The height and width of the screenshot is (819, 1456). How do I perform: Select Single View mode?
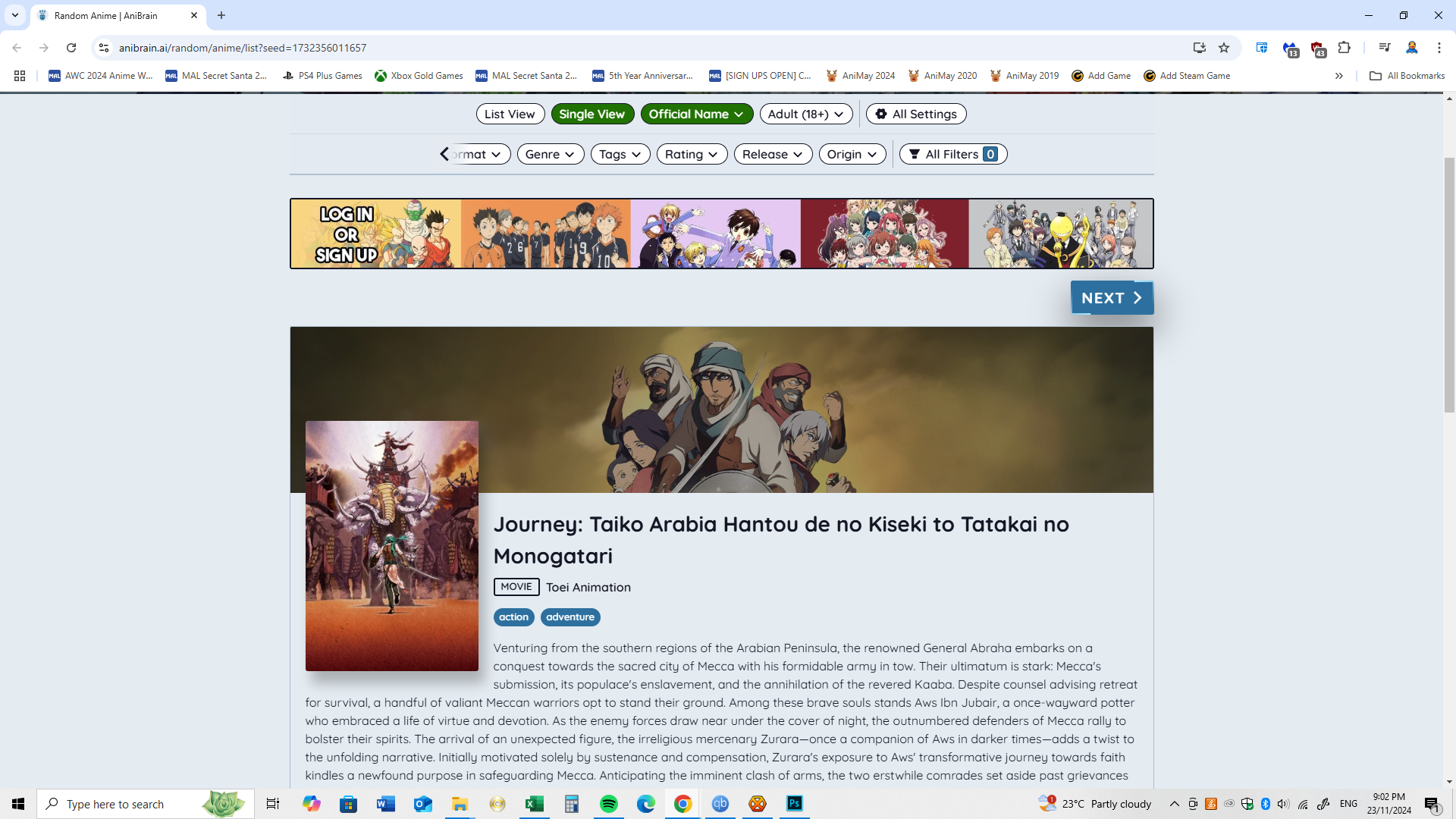coord(591,114)
